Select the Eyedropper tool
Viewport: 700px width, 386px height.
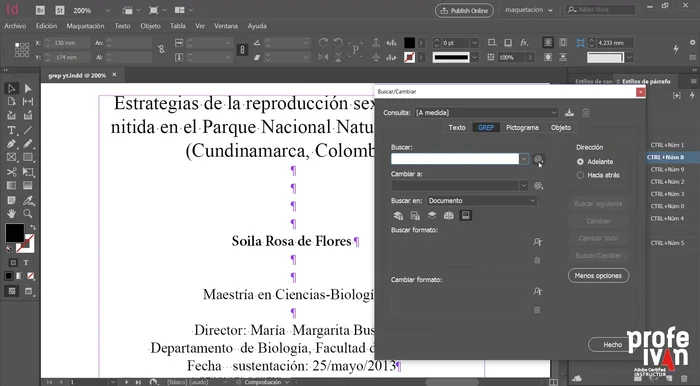[28, 200]
